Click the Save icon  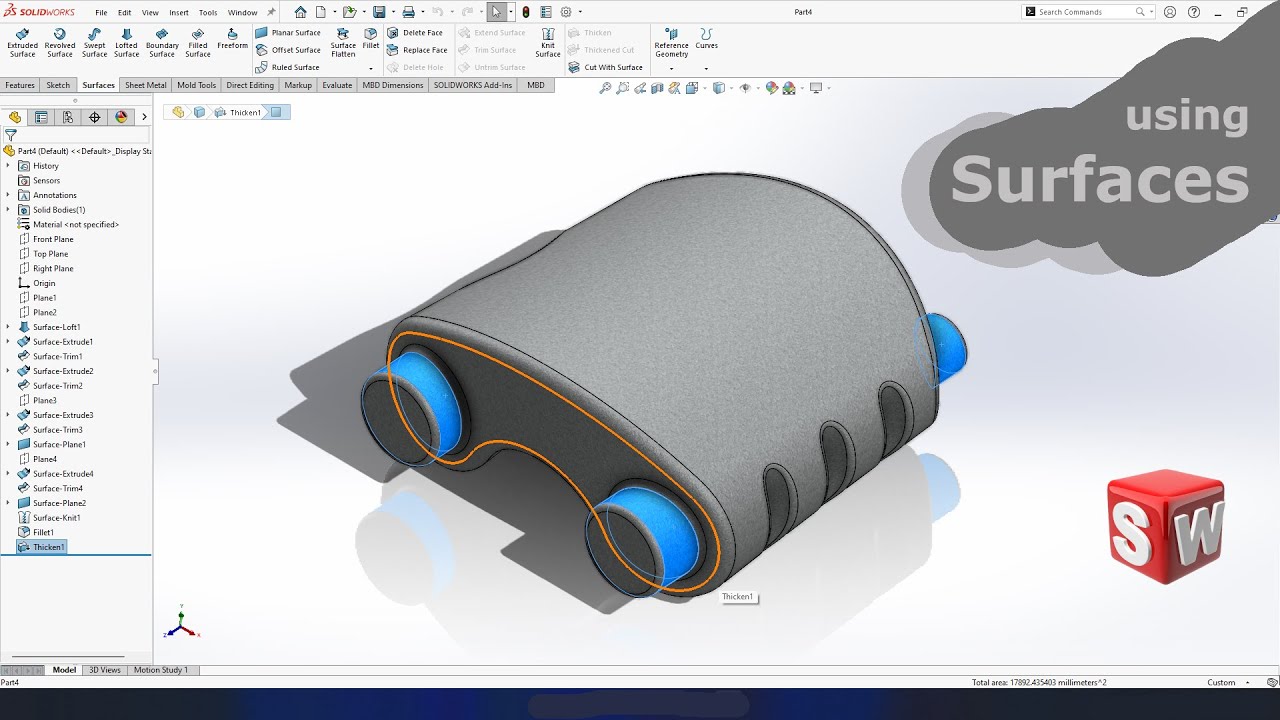[x=379, y=12]
